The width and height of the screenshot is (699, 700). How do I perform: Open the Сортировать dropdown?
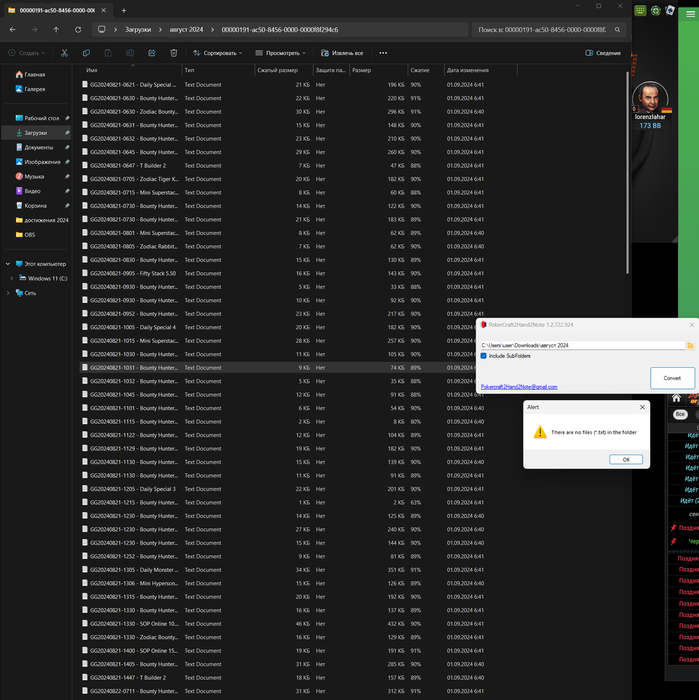coord(217,53)
